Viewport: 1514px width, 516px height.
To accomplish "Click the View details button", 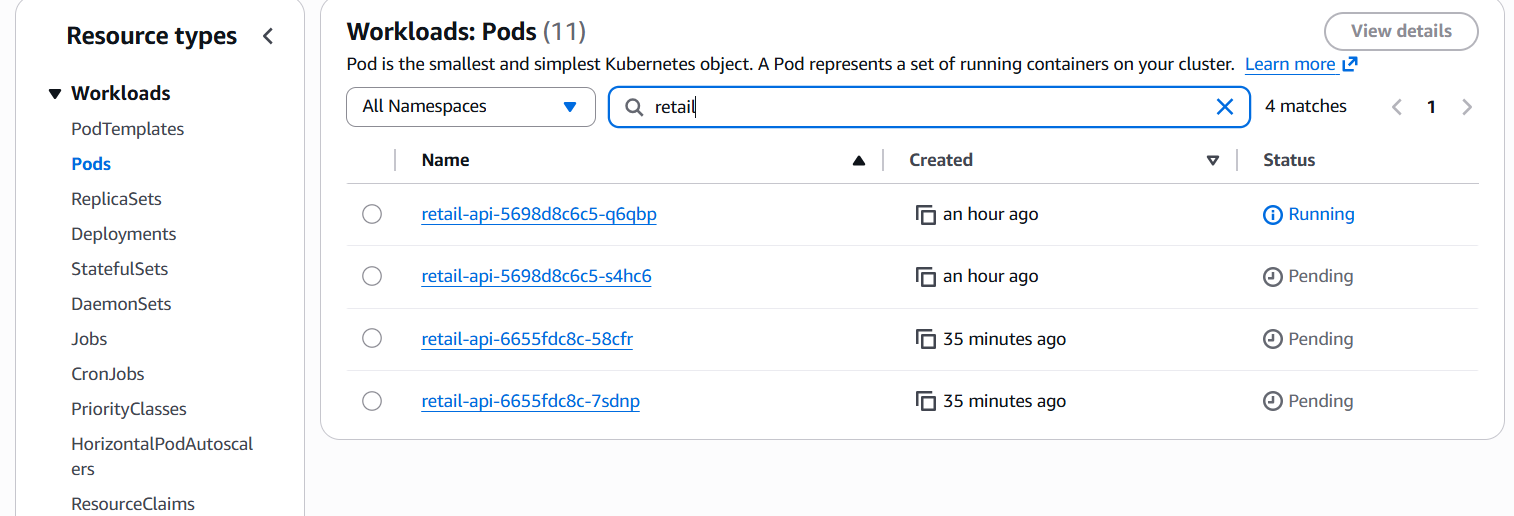I will (1400, 31).
